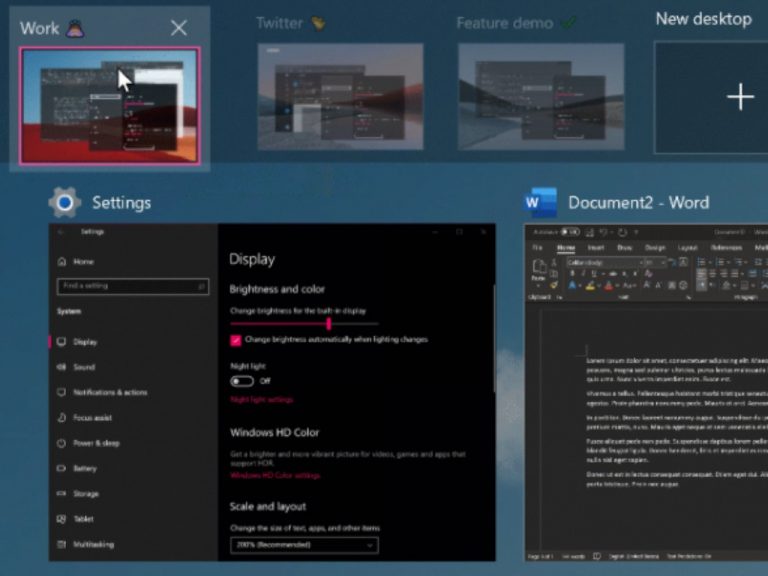Select Multitasking in Settings sidebar
This screenshot has height=576, width=768.
[x=93, y=544]
